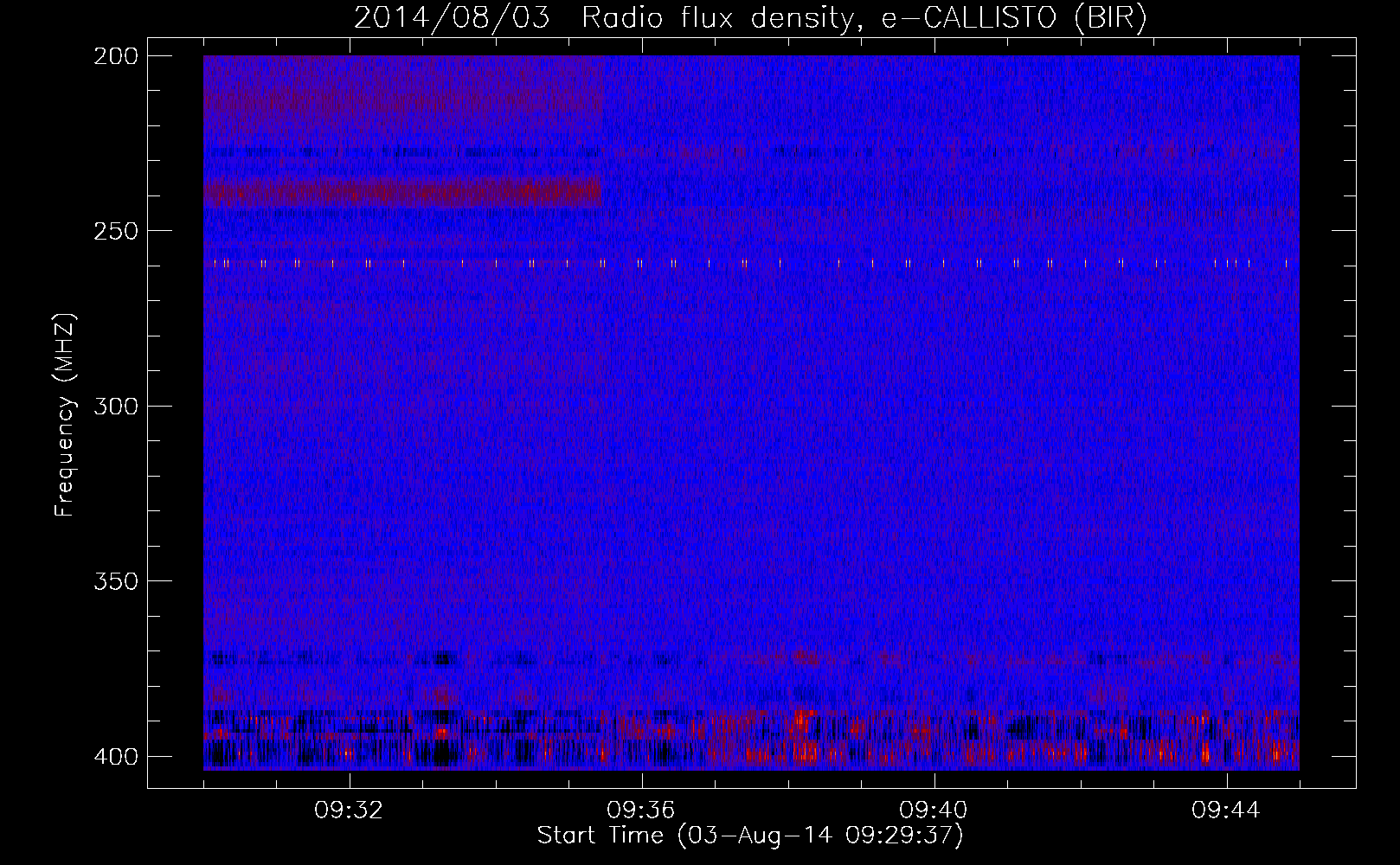Image resolution: width=1400 pixels, height=865 pixels.
Task: Click the 09:32 time tick label
Action: click(349, 811)
